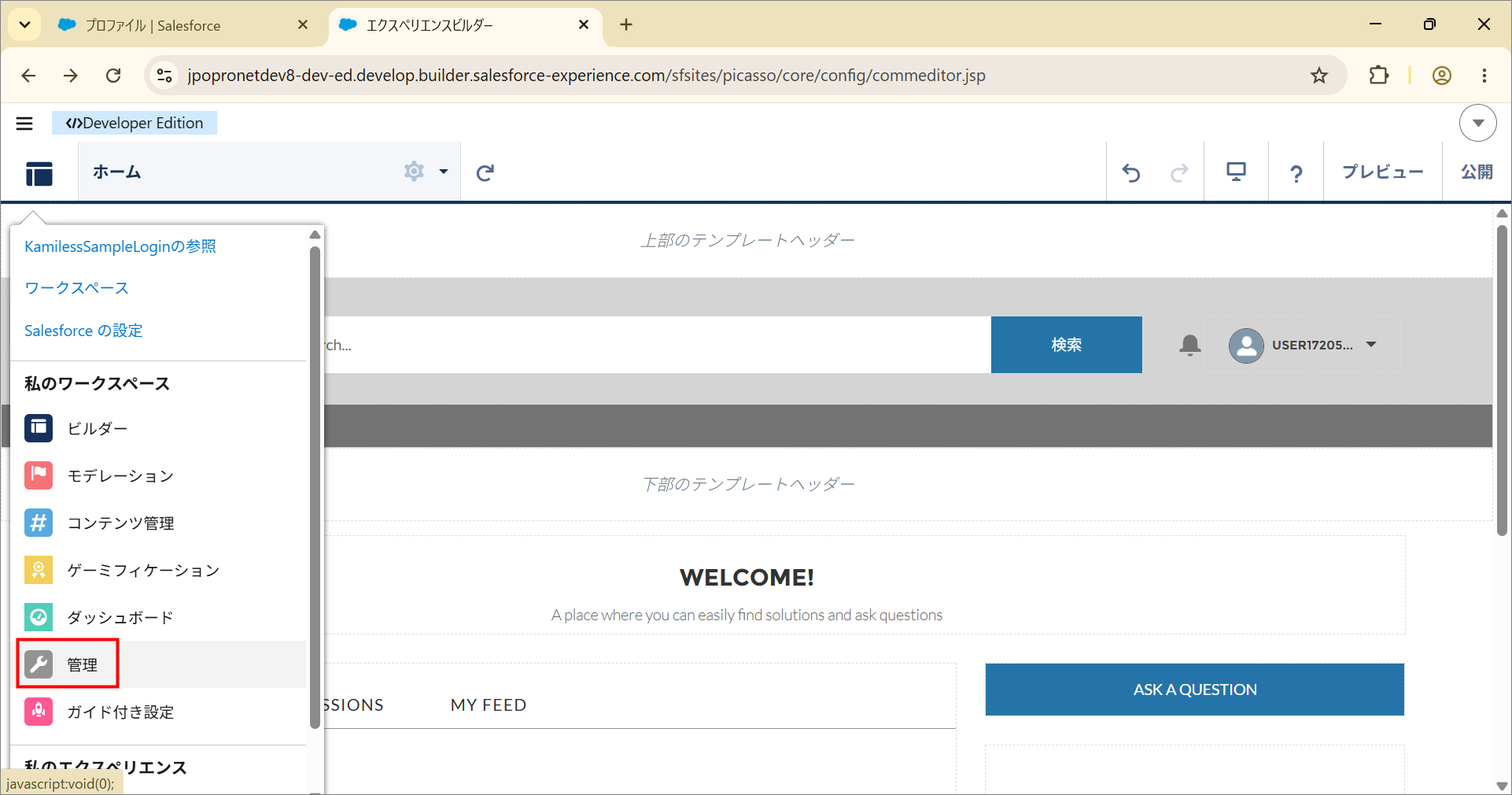
Task: Open page settings gear icon
Action: click(414, 172)
